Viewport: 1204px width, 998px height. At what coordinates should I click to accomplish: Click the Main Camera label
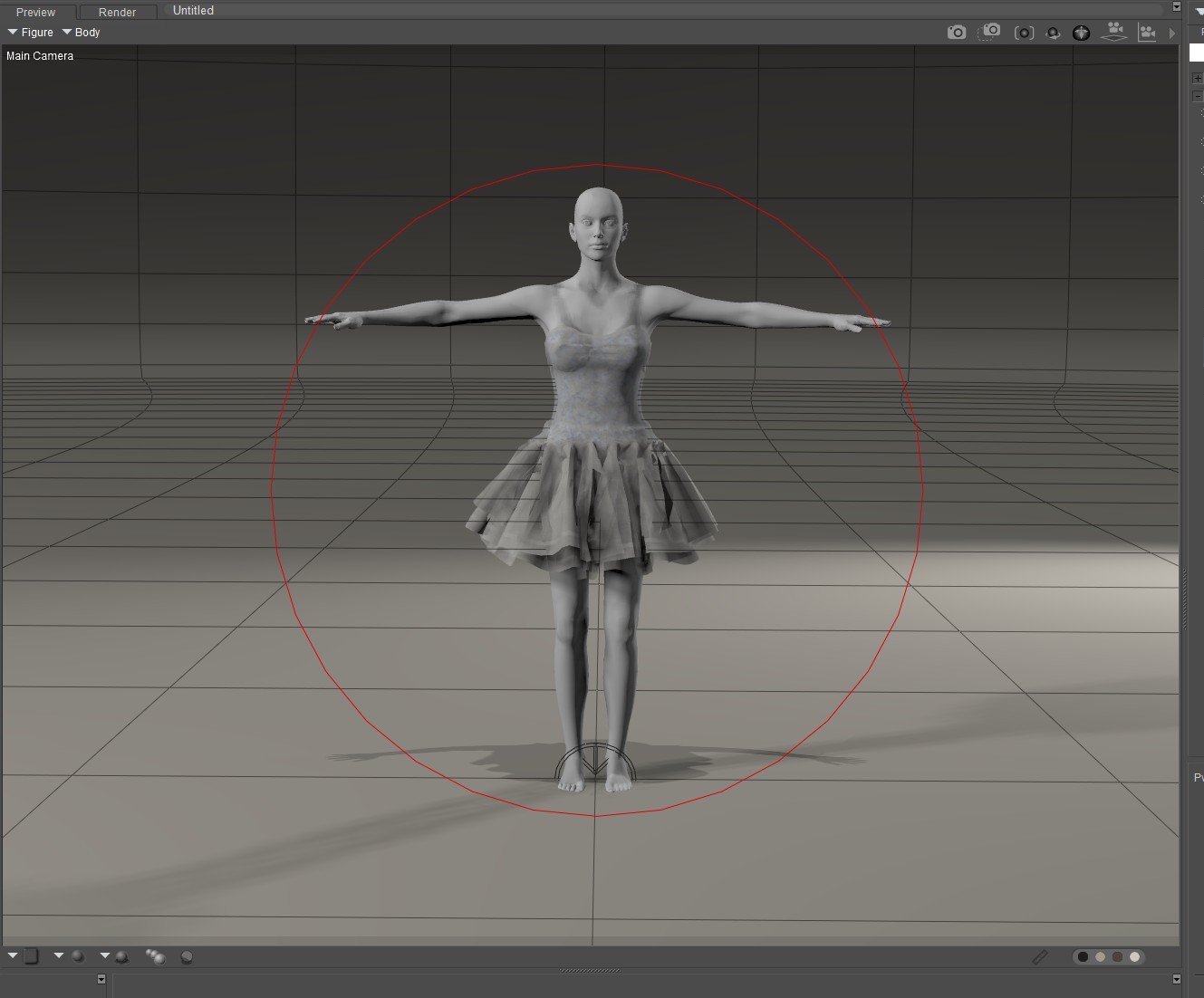click(x=40, y=56)
